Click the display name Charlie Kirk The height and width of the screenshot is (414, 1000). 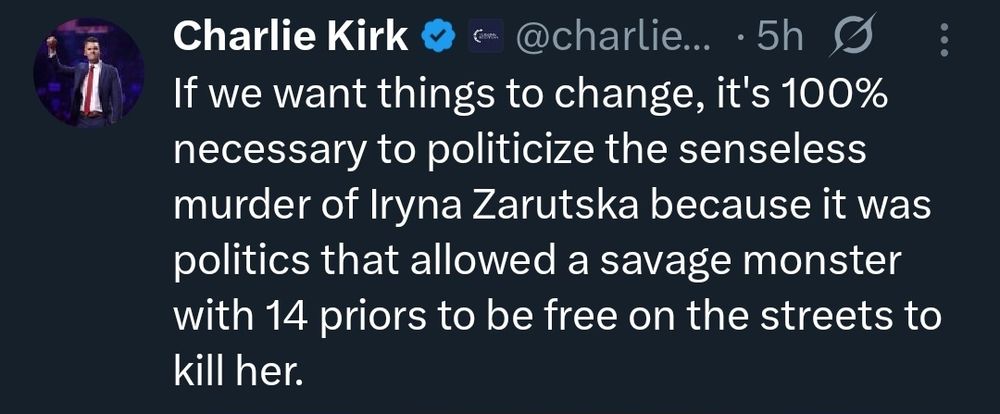click(x=290, y=38)
